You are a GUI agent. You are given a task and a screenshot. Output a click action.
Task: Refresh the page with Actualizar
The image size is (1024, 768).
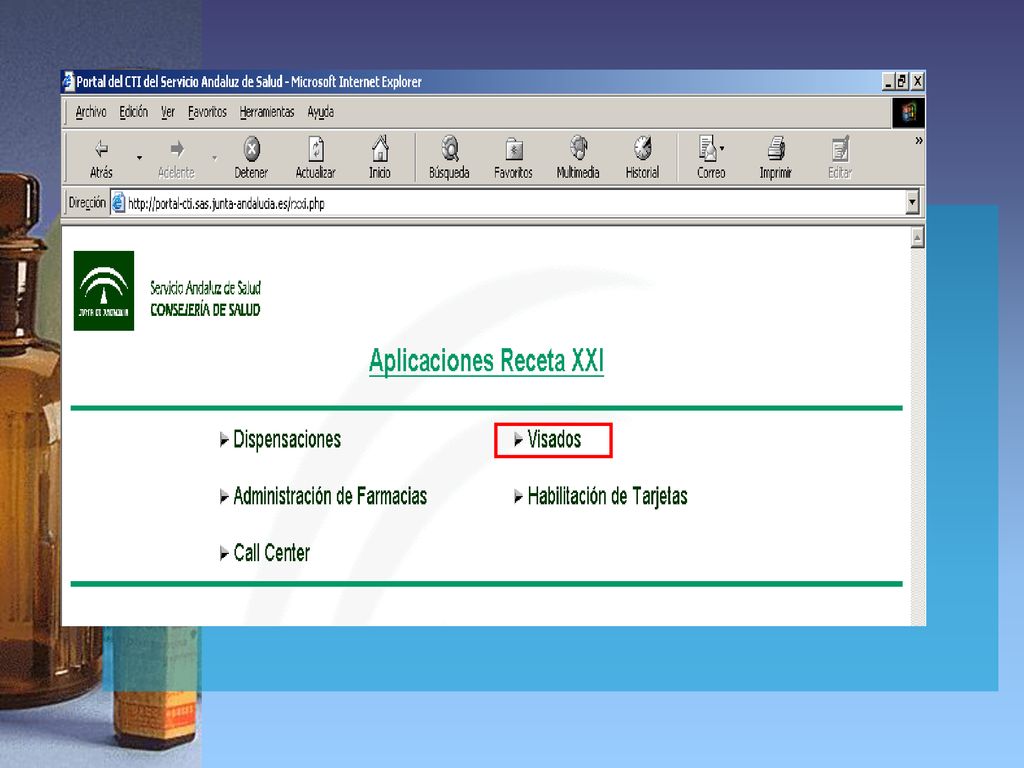pyautogui.click(x=315, y=159)
